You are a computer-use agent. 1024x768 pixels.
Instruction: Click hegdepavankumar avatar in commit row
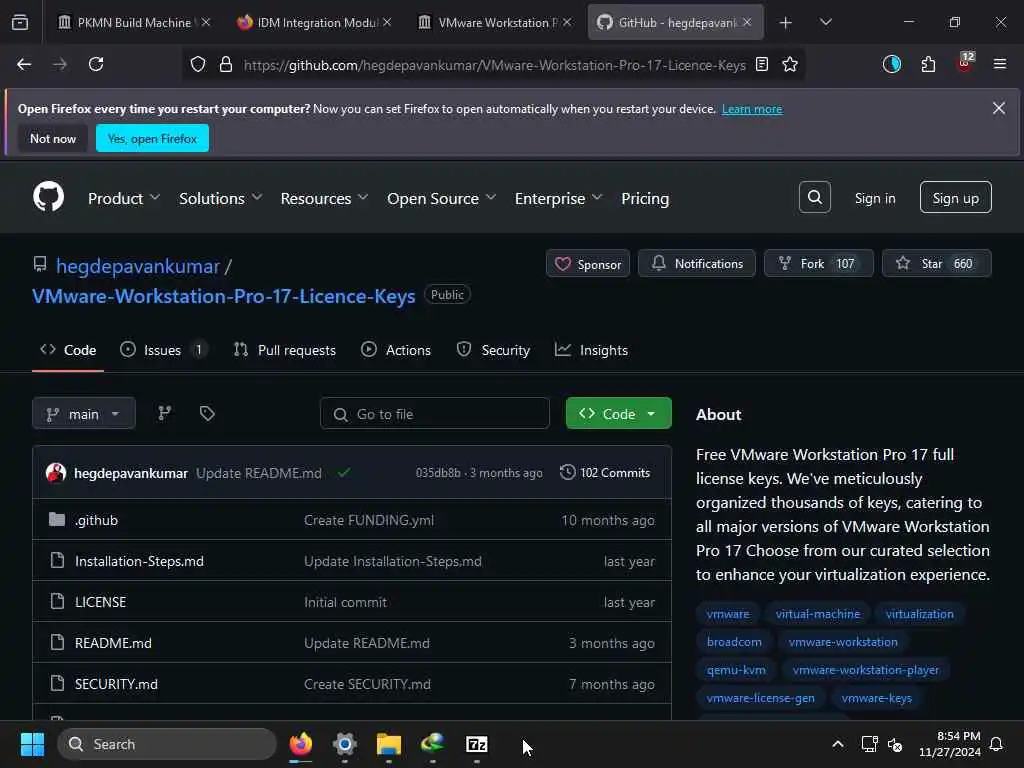pos(56,472)
